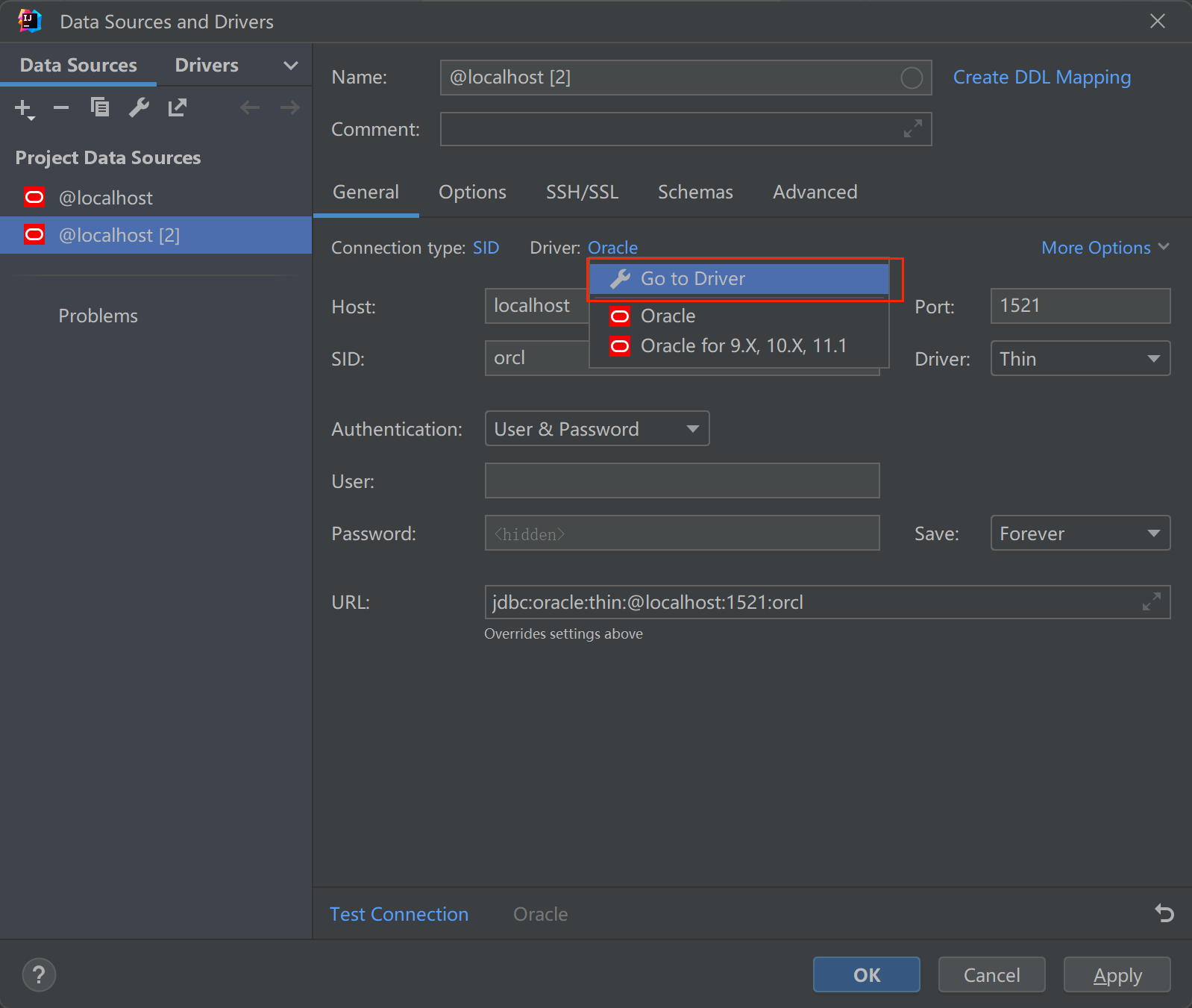
Task: Click the forward arrow in the toolbar
Action: click(x=290, y=108)
